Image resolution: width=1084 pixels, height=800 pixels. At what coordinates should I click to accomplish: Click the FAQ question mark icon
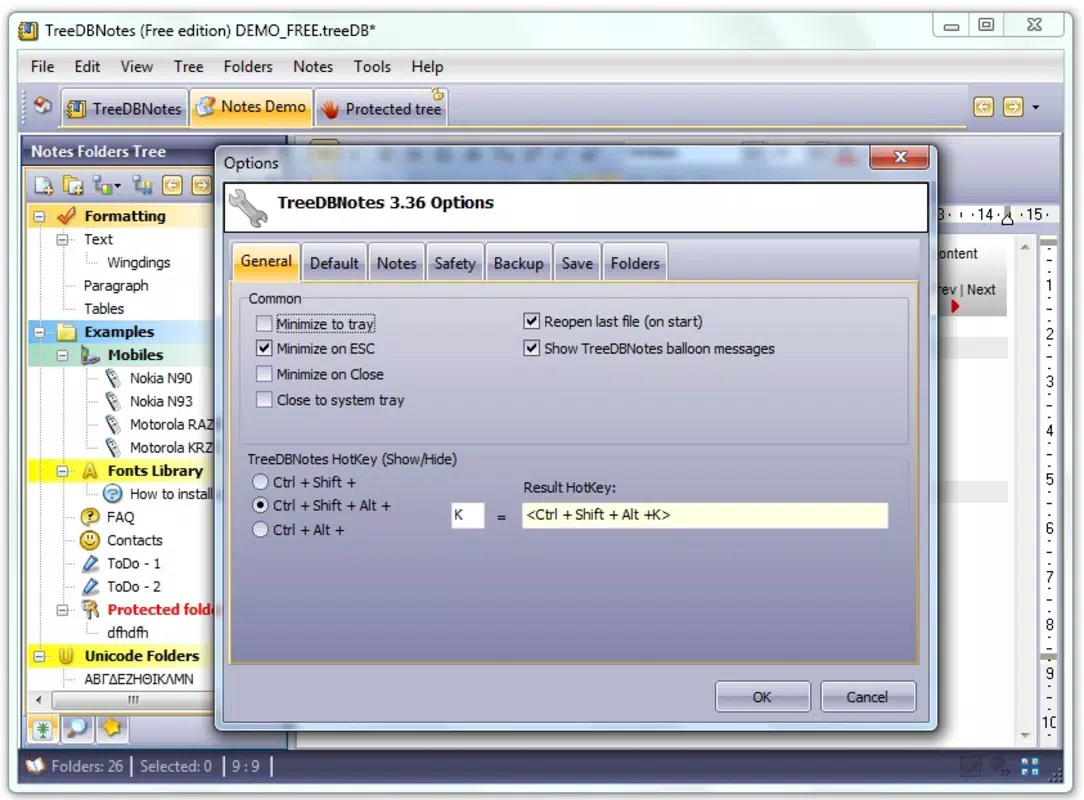pos(90,517)
